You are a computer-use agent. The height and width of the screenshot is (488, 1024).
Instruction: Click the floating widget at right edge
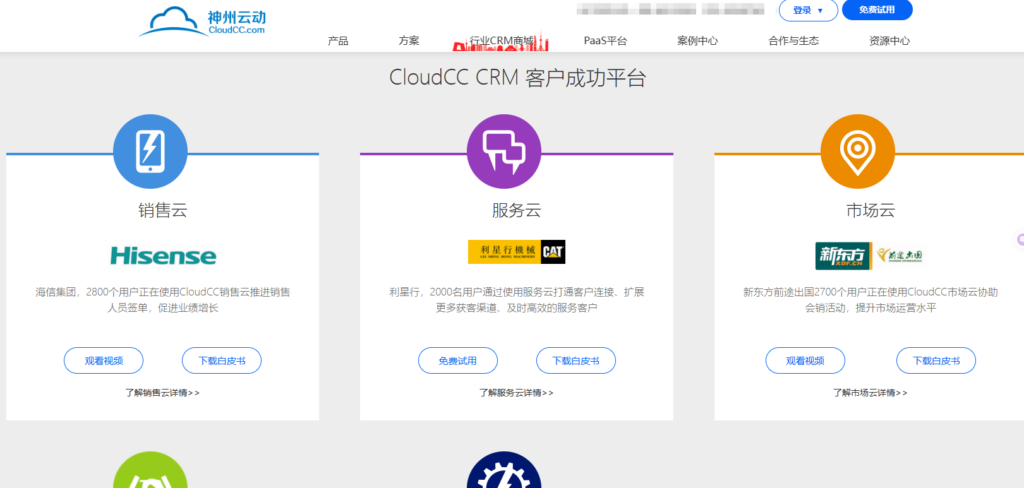tap(1019, 240)
